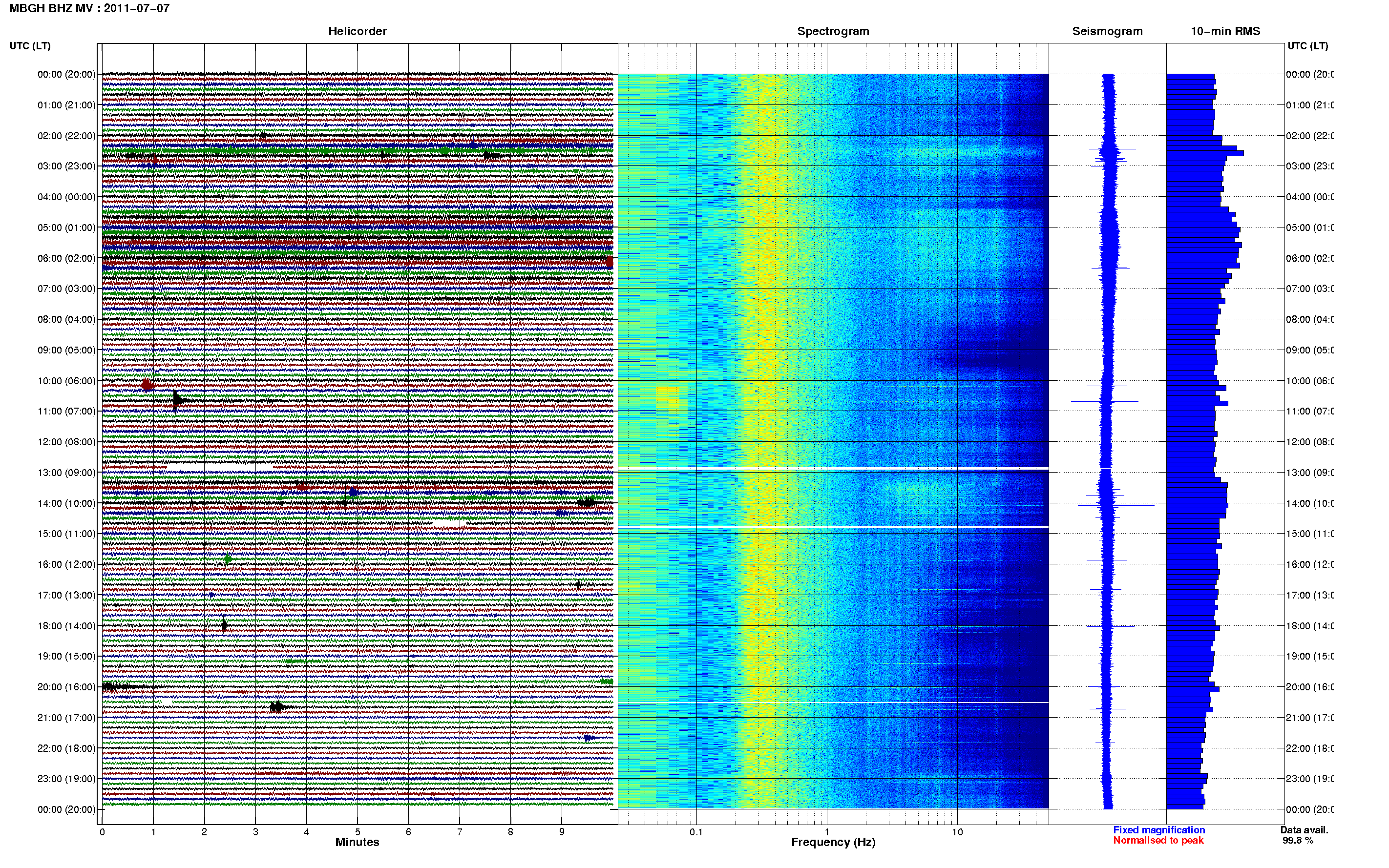
Task: Click the '21:00 (17:00)' left time label
Action: click(x=66, y=718)
